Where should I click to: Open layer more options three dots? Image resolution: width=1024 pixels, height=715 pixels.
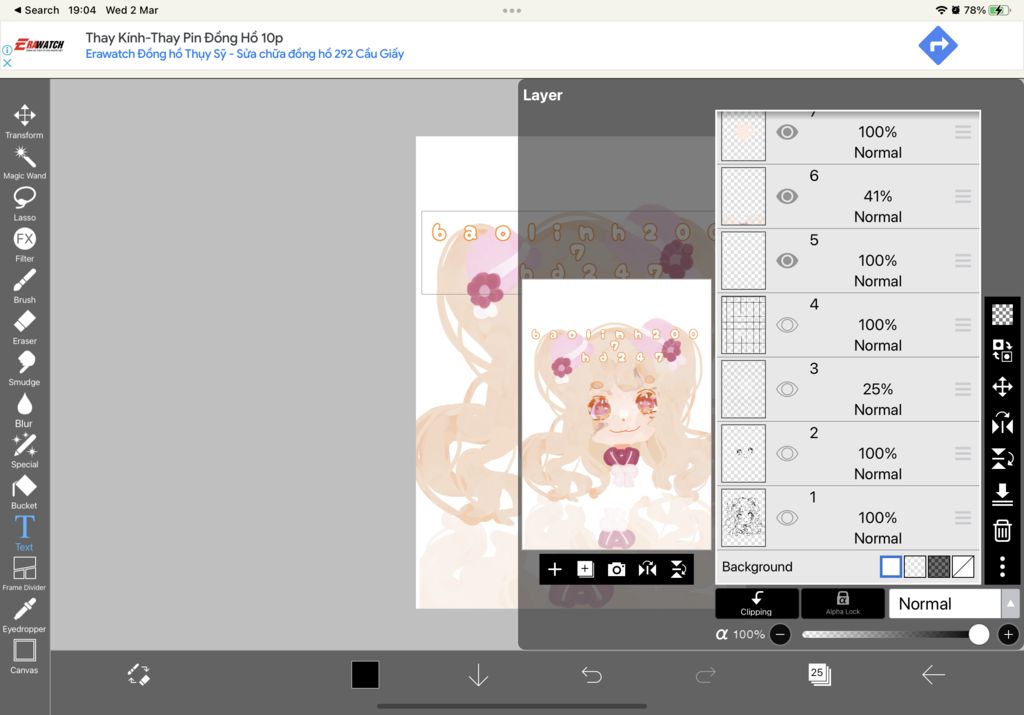[1002, 566]
